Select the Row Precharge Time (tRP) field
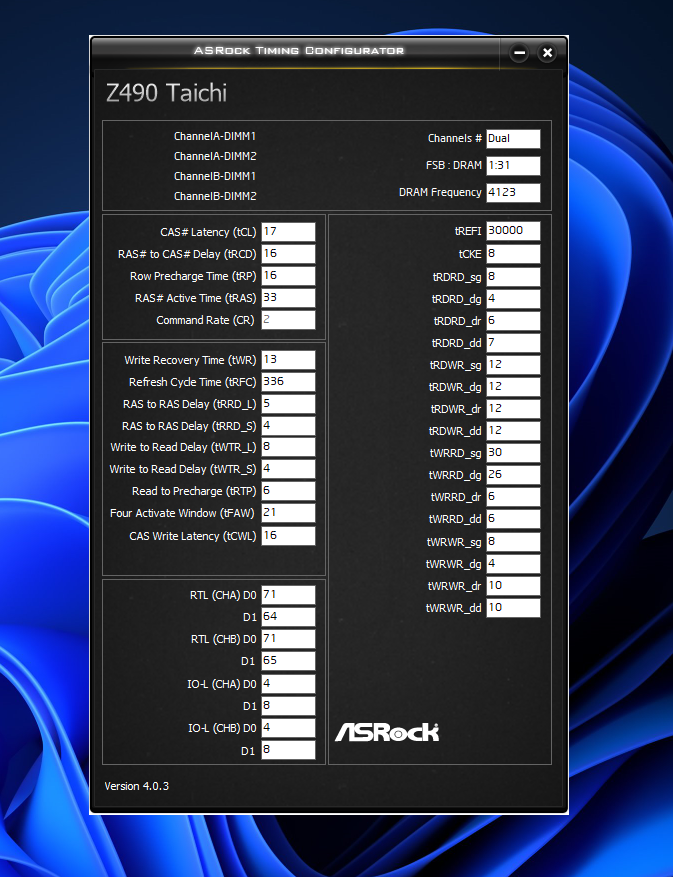The image size is (673, 877). click(x=288, y=276)
